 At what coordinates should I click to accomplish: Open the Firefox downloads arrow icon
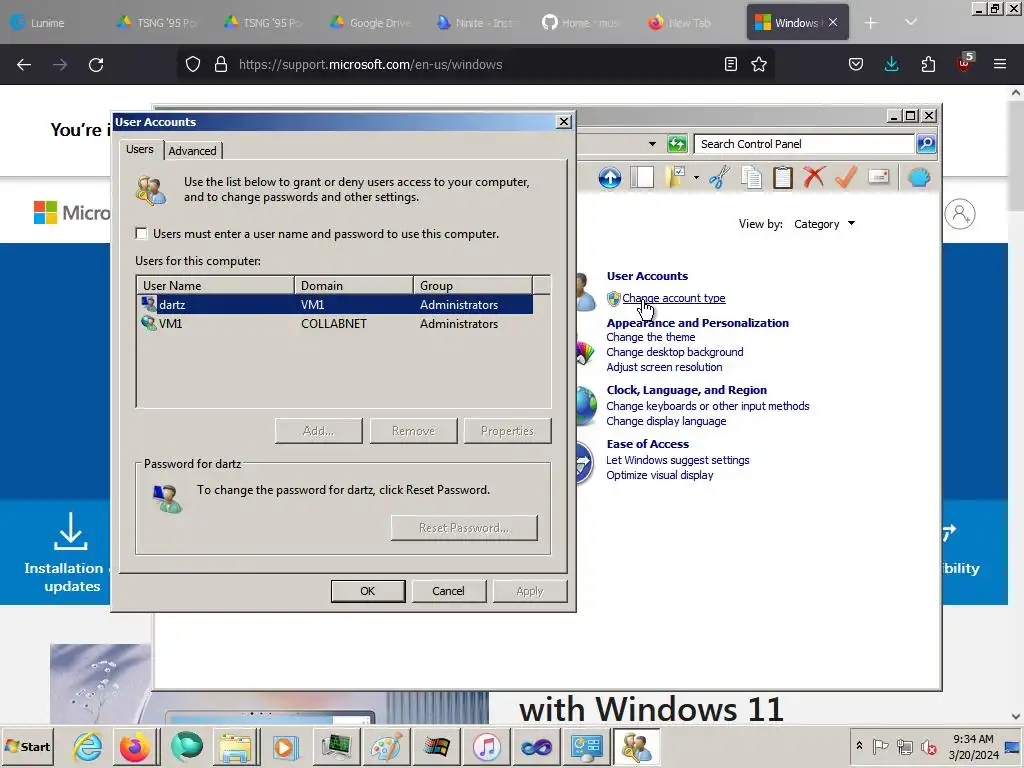point(891,64)
